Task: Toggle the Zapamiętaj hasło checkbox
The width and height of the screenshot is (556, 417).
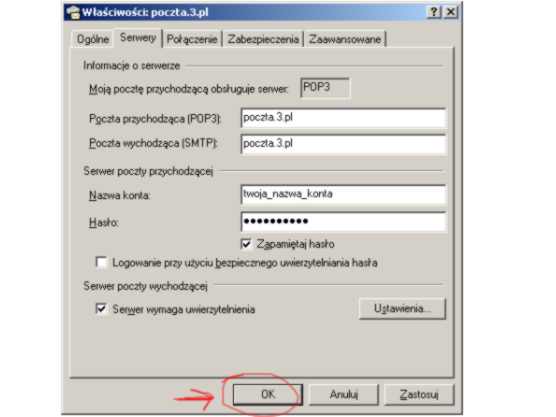Action: [x=246, y=244]
